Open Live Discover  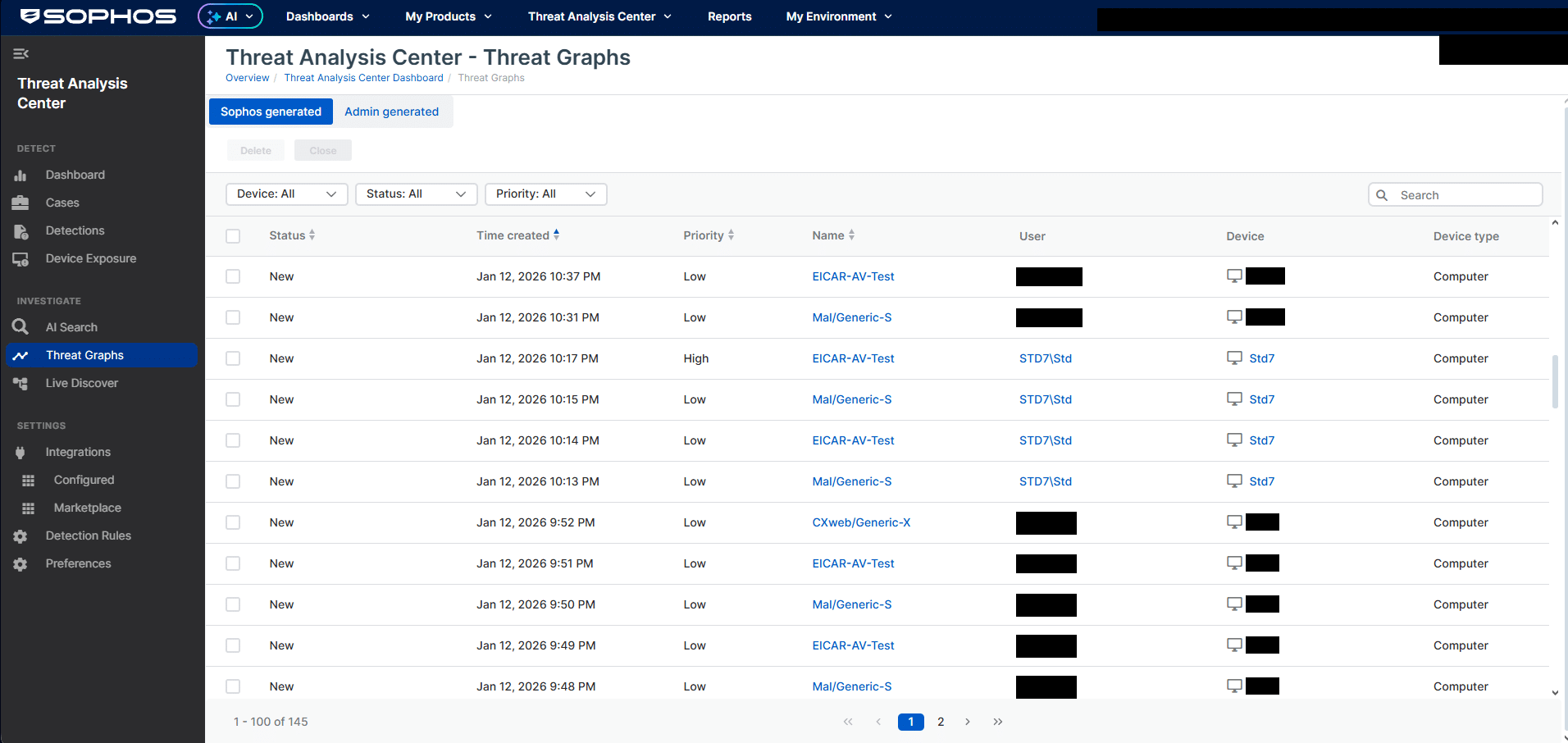(x=81, y=383)
